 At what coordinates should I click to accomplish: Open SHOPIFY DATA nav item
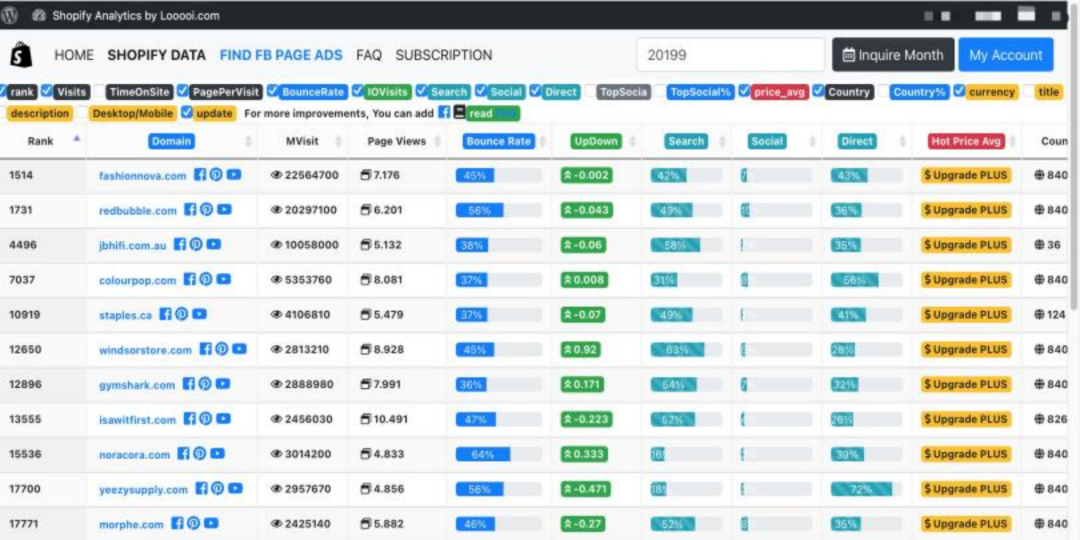(x=156, y=55)
